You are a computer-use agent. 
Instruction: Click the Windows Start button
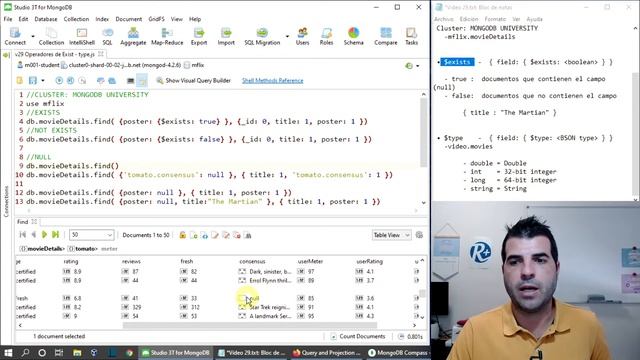(8, 353)
